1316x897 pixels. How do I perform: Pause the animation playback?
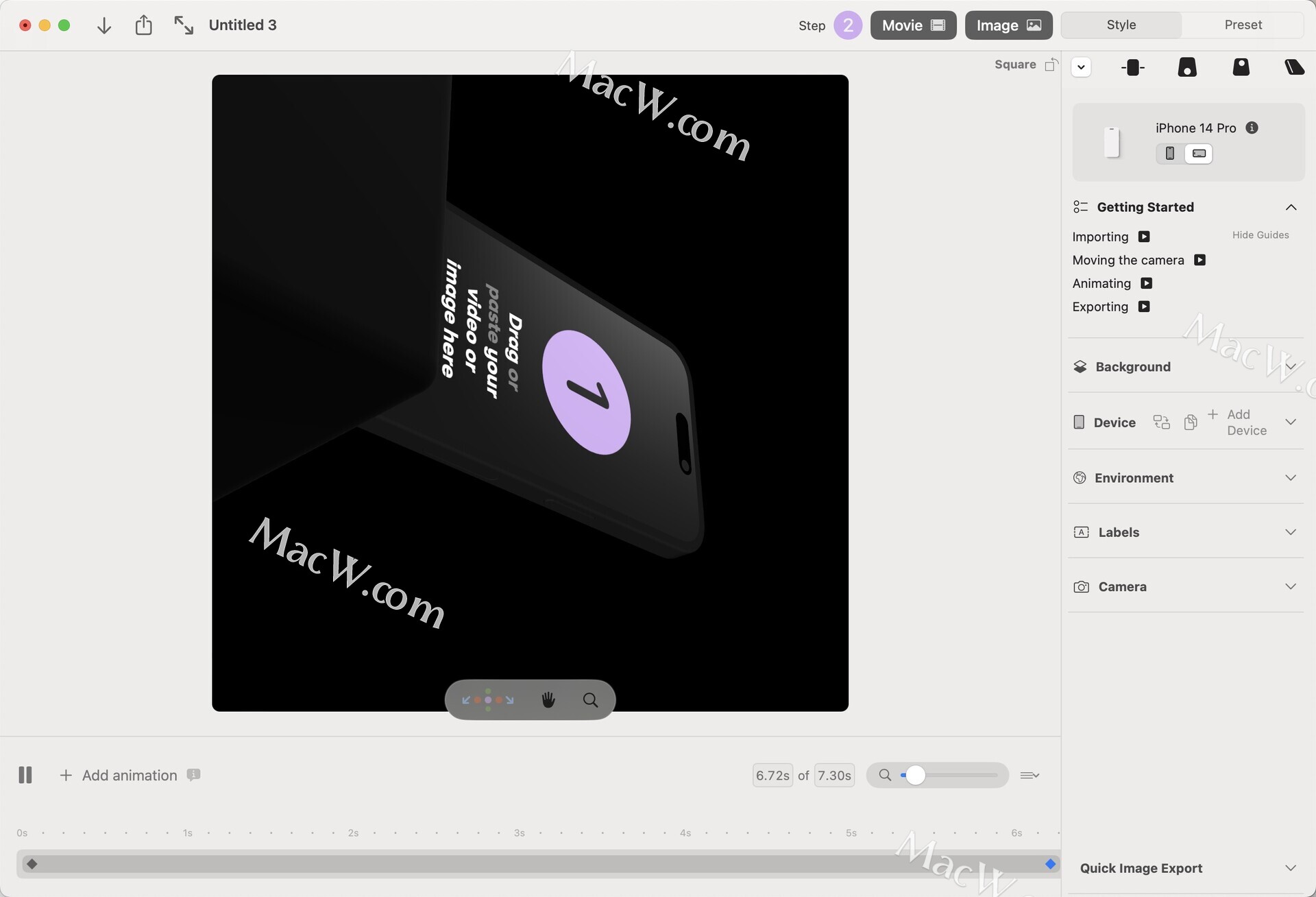tap(25, 775)
